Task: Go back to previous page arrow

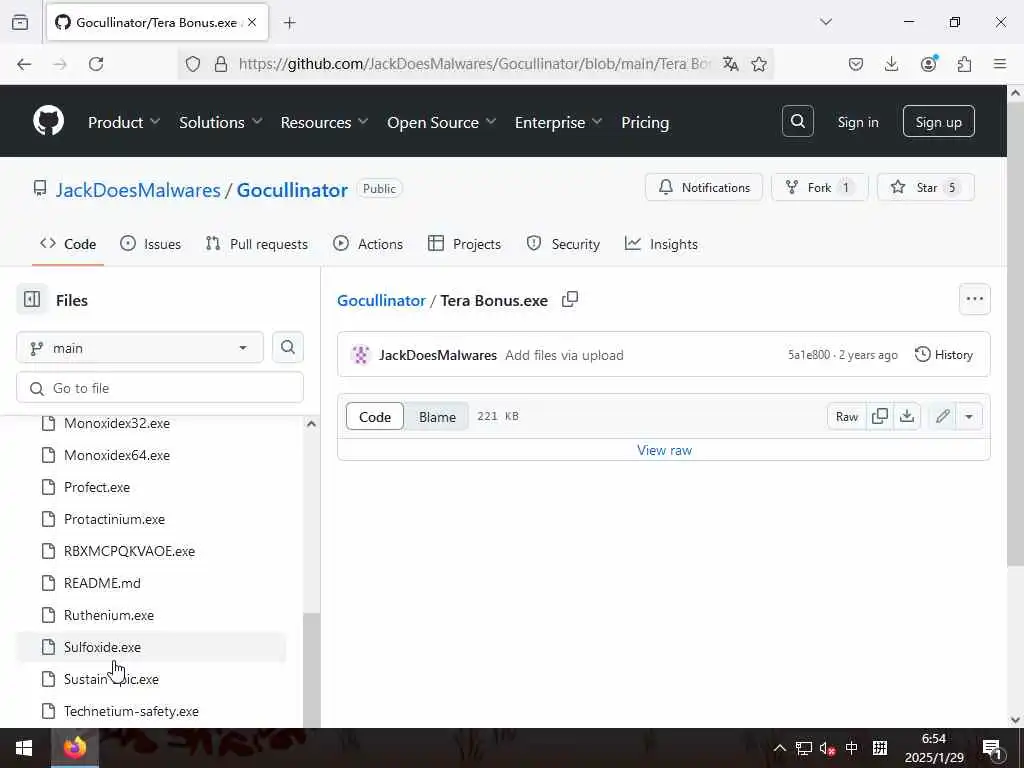Action: tap(24, 64)
